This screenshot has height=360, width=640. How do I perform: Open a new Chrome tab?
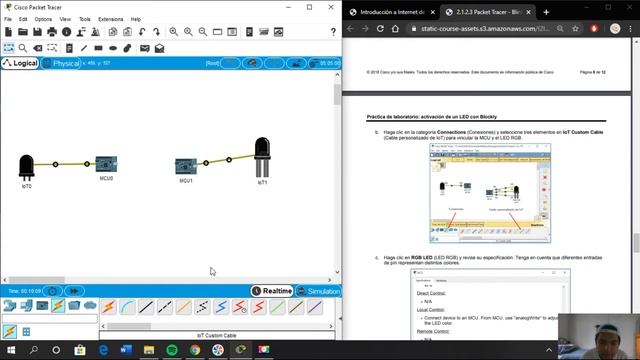[546, 12]
